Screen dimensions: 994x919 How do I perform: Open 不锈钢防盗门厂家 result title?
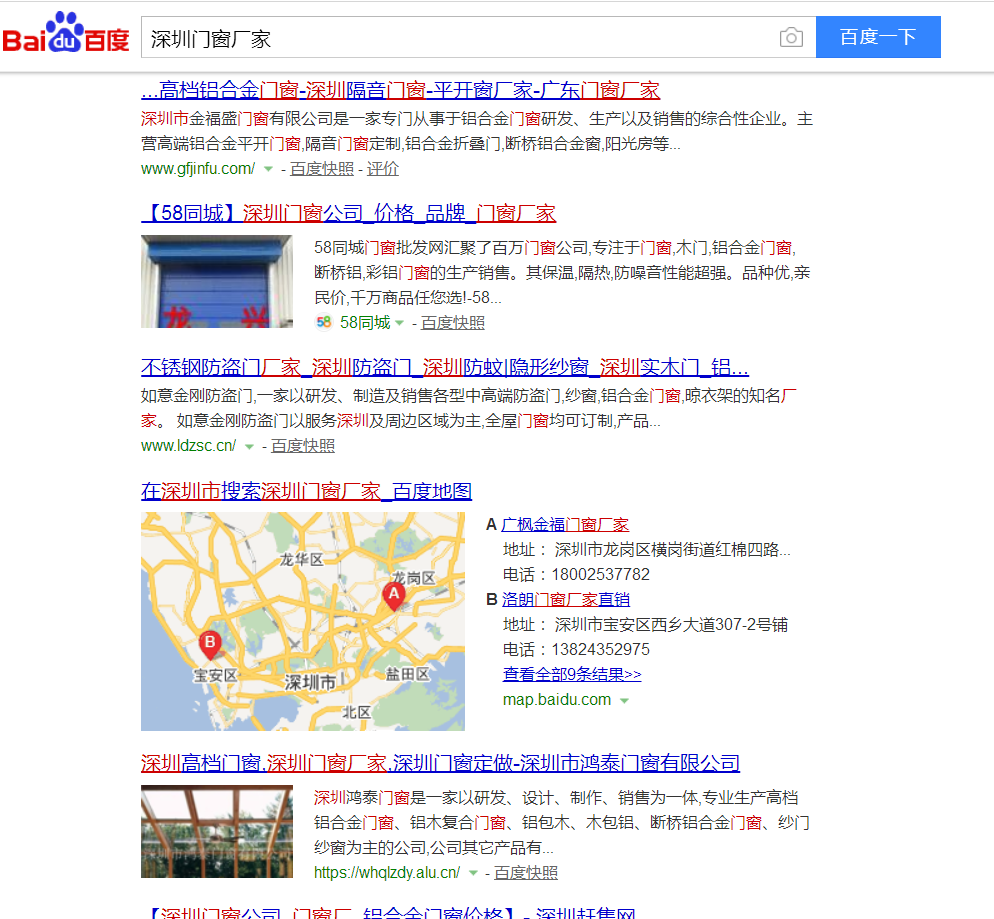pos(444,368)
